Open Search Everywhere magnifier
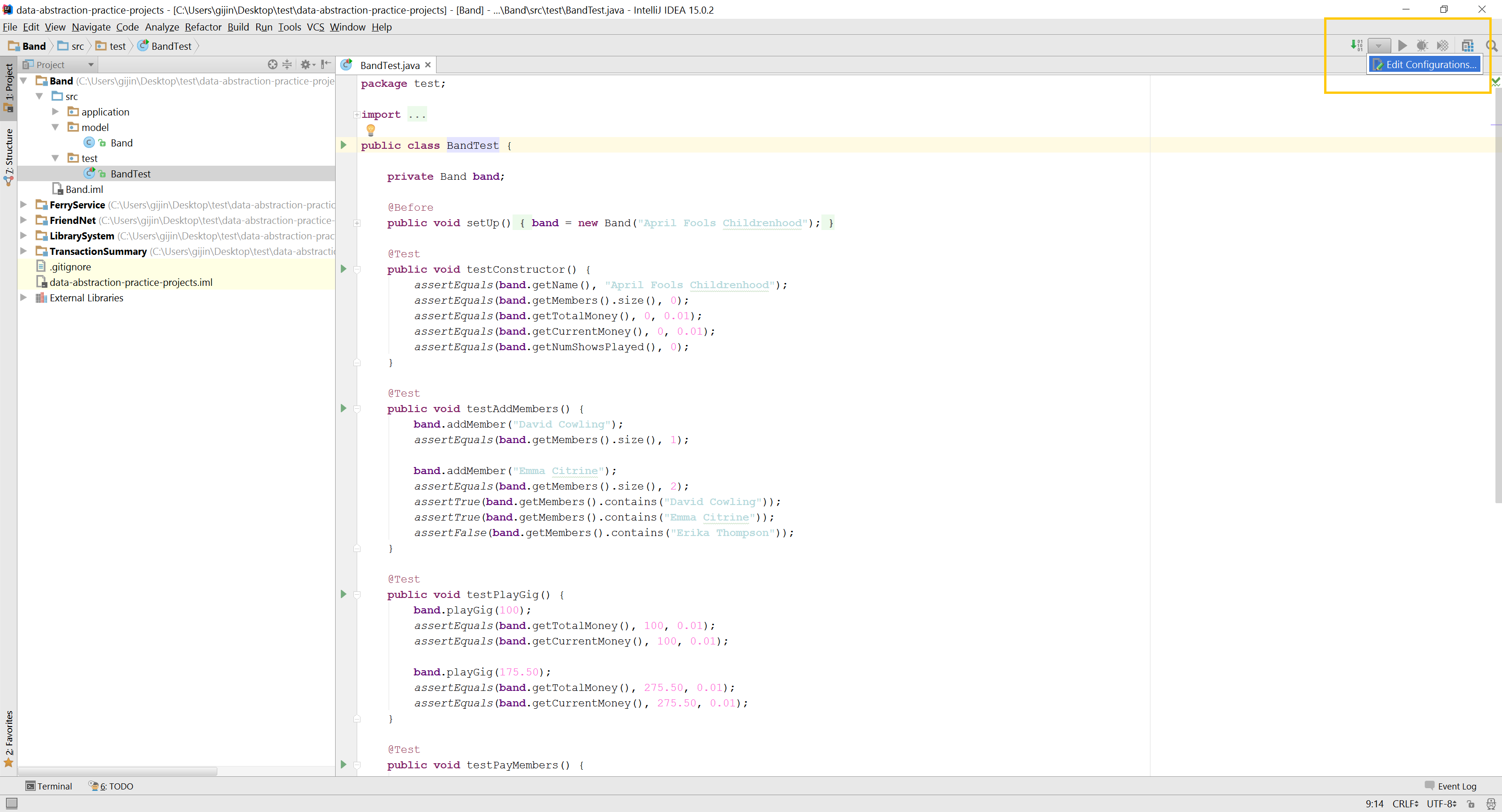Viewport: 1502px width, 812px height. click(x=1492, y=46)
